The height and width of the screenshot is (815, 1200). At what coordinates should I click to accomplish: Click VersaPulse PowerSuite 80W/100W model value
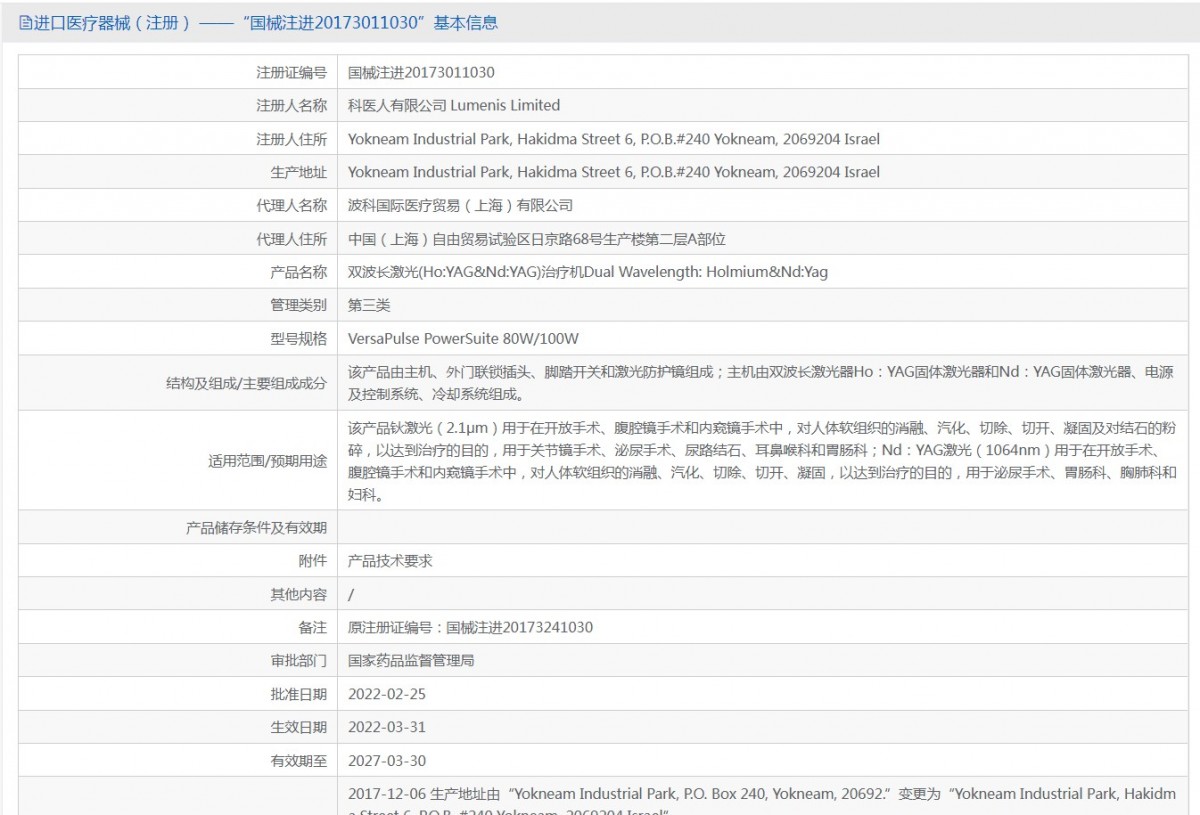[464, 339]
